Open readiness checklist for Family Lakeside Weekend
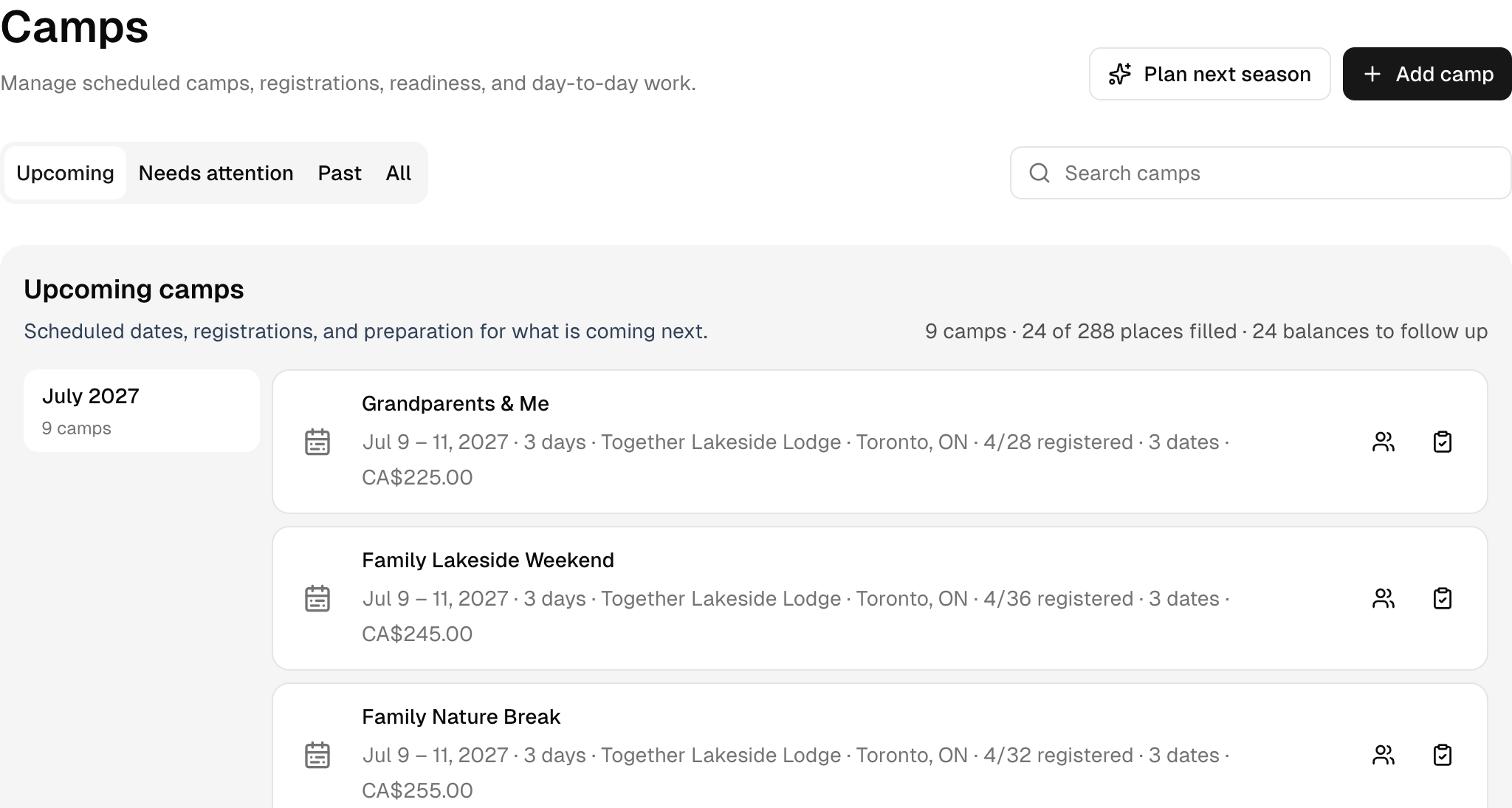Image resolution: width=1512 pixels, height=808 pixels. pos(1442,598)
